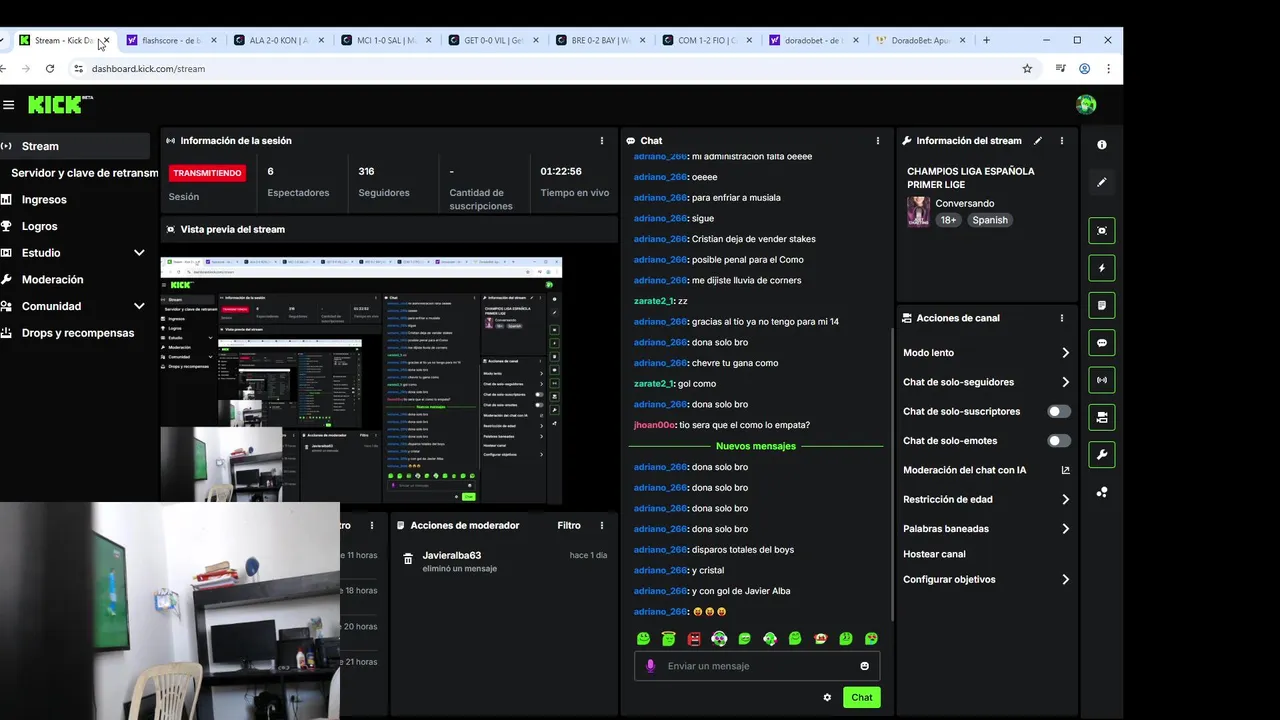Switch to the DoradoBet: Apu browser tab
The height and width of the screenshot is (720, 1280).
click(921, 40)
